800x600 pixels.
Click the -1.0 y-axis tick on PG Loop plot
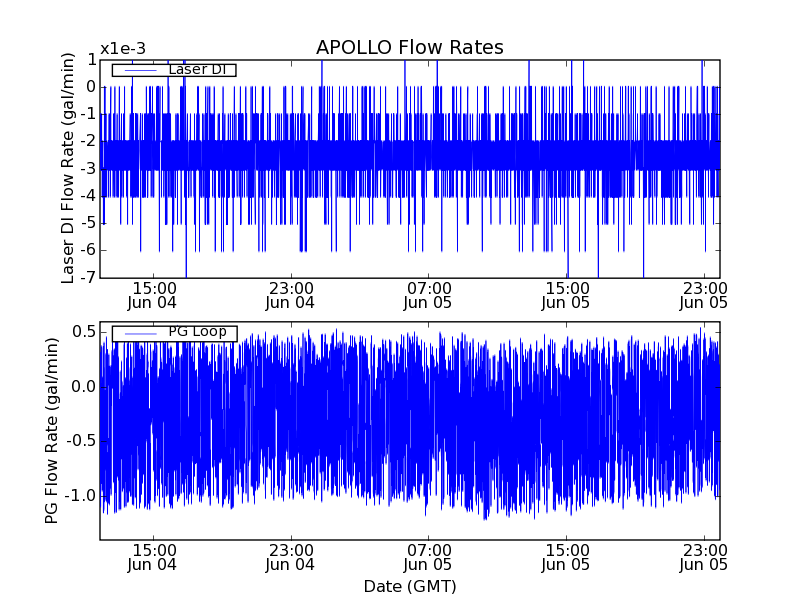point(80,496)
